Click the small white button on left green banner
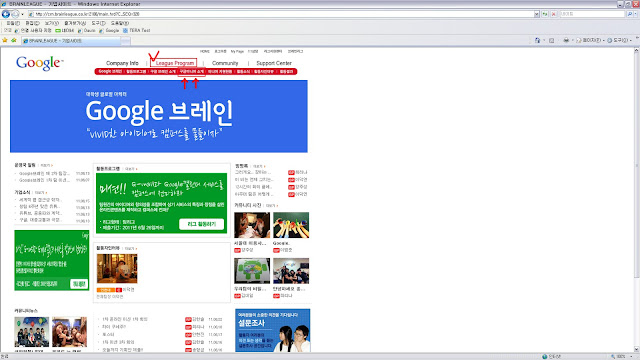This screenshot has height=360, width=640. (79, 284)
